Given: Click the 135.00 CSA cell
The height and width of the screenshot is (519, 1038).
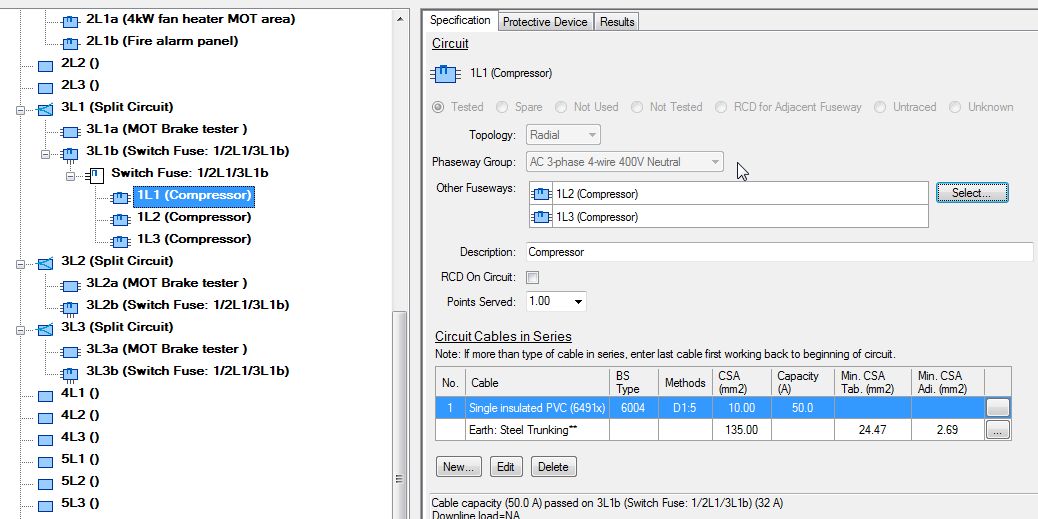Looking at the screenshot, I should (x=741, y=430).
